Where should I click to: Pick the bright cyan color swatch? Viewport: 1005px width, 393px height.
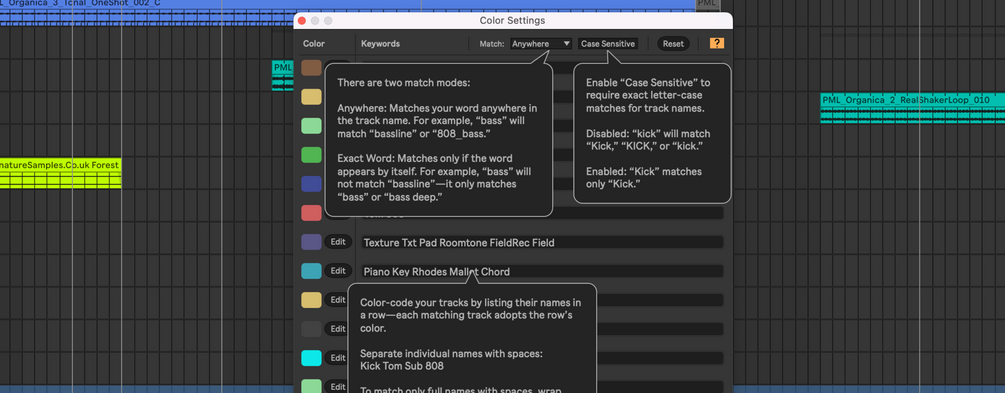tap(311, 358)
